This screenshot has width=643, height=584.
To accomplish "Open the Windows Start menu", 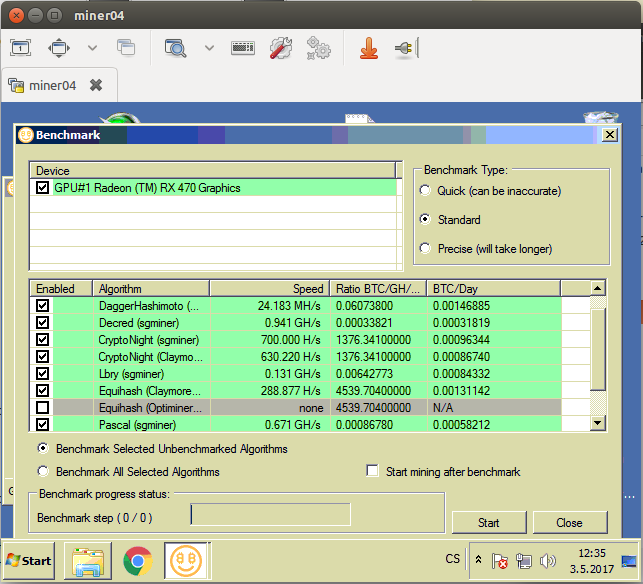I will [29, 561].
